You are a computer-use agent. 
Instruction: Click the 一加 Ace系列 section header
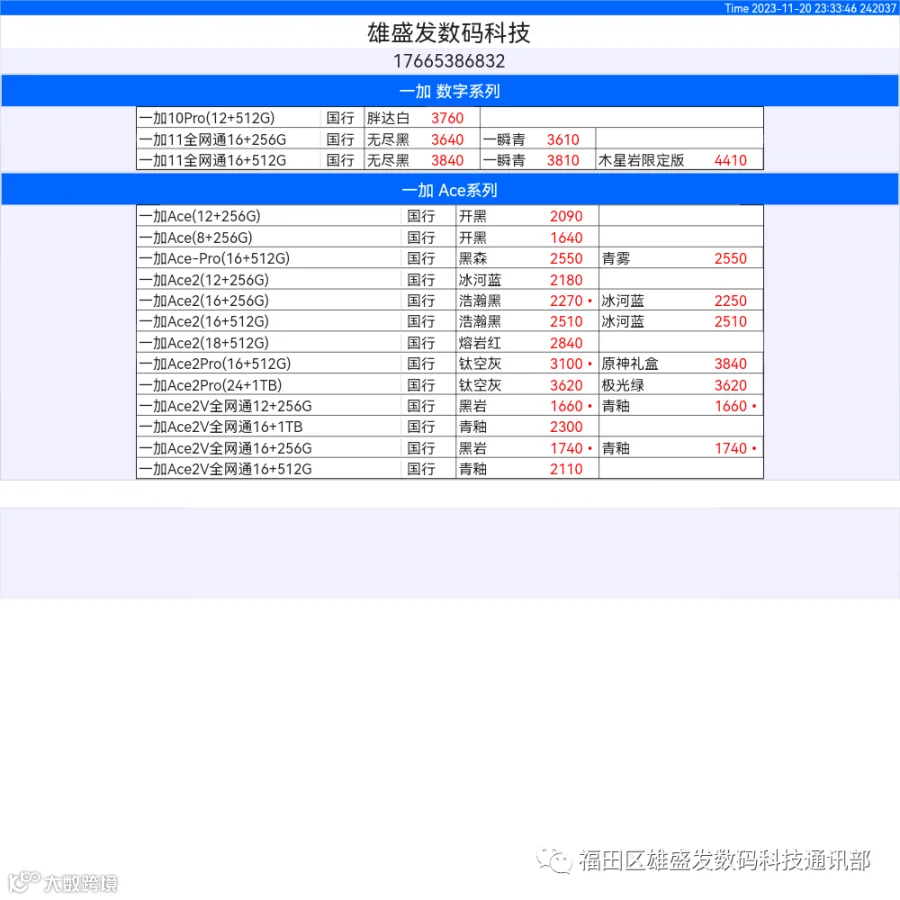tap(449, 191)
